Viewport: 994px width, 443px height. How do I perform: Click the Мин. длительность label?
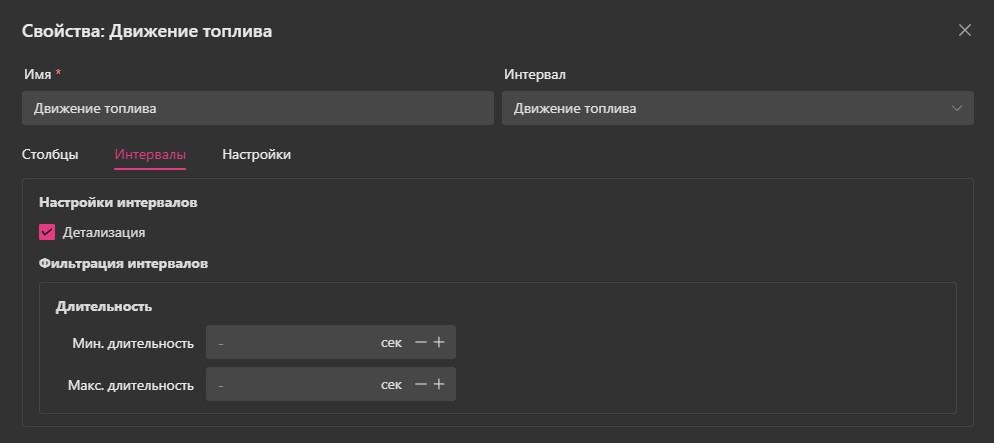coord(133,343)
